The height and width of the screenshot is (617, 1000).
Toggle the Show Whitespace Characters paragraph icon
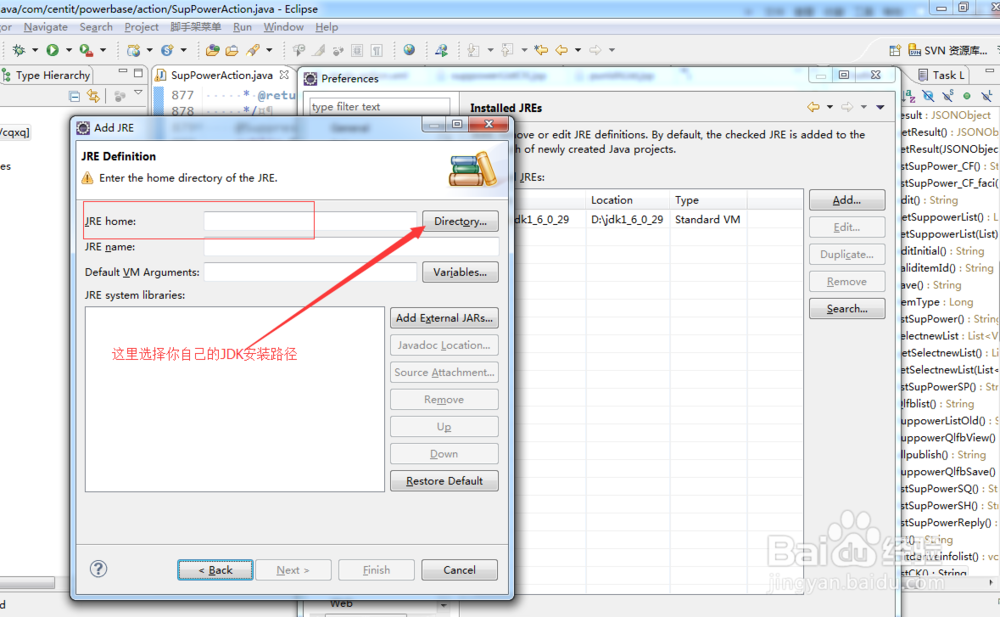(x=377, y=50)
